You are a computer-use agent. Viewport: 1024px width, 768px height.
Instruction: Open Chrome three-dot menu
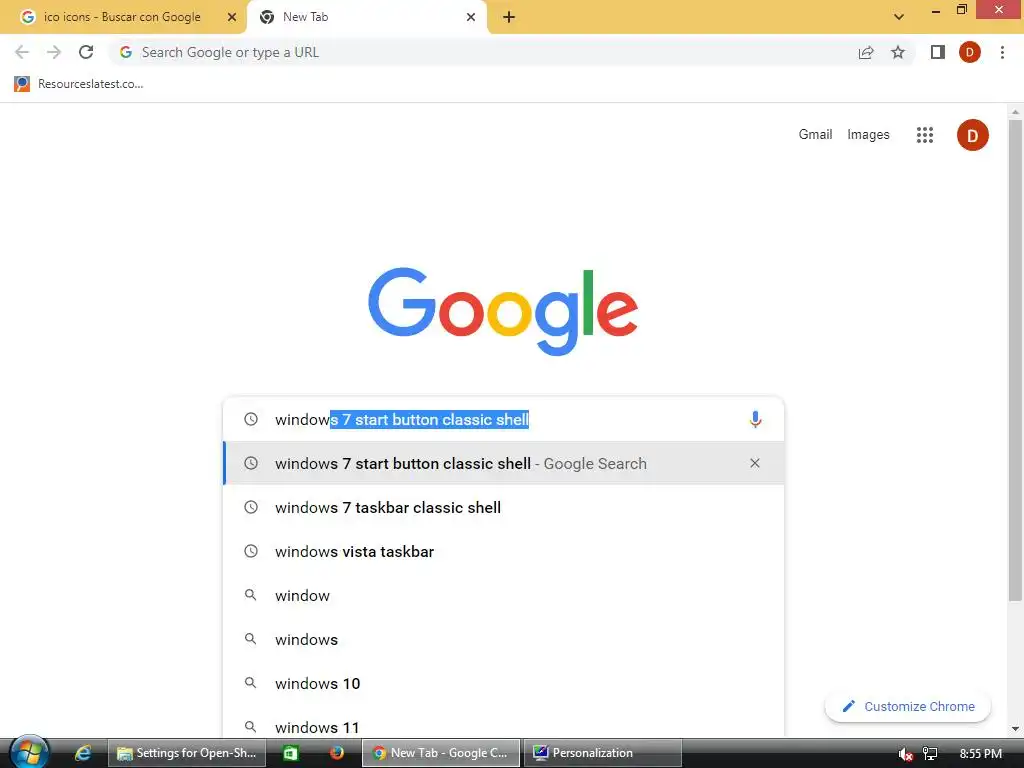coord(1002,52)
